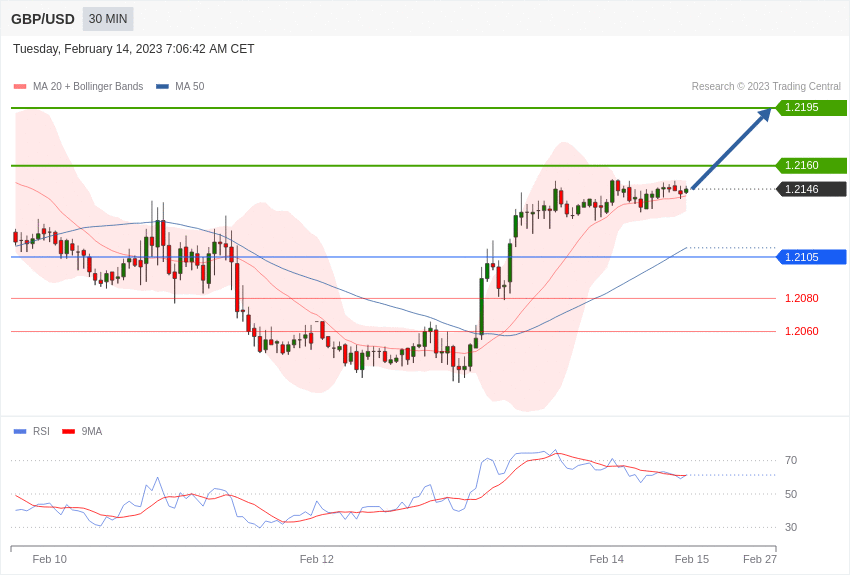The width and height of the screenshot is (850, 576).
Task: Click the RSI 50 level label
Action: point(791,494)
